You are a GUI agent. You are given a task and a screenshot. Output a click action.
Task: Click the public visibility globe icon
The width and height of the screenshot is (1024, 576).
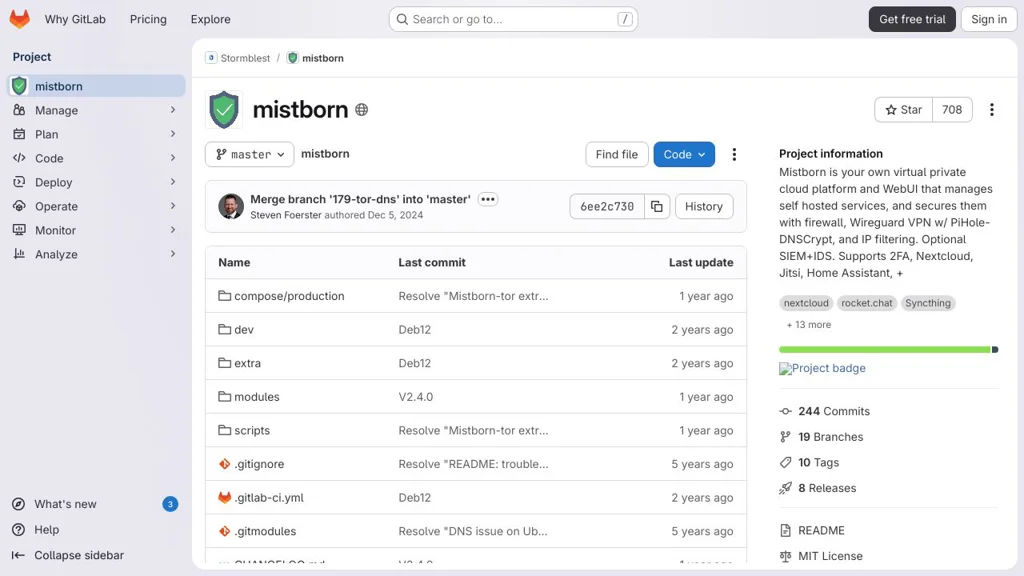[361, 110]
